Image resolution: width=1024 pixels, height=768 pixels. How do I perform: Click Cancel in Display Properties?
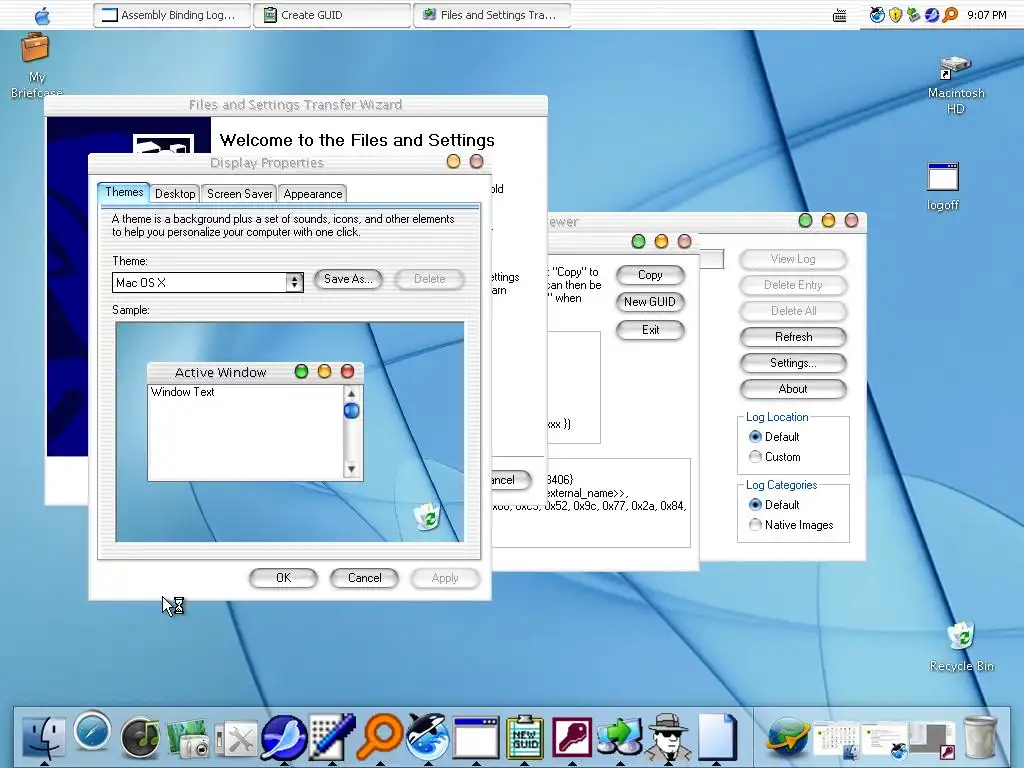pos(364,578)
